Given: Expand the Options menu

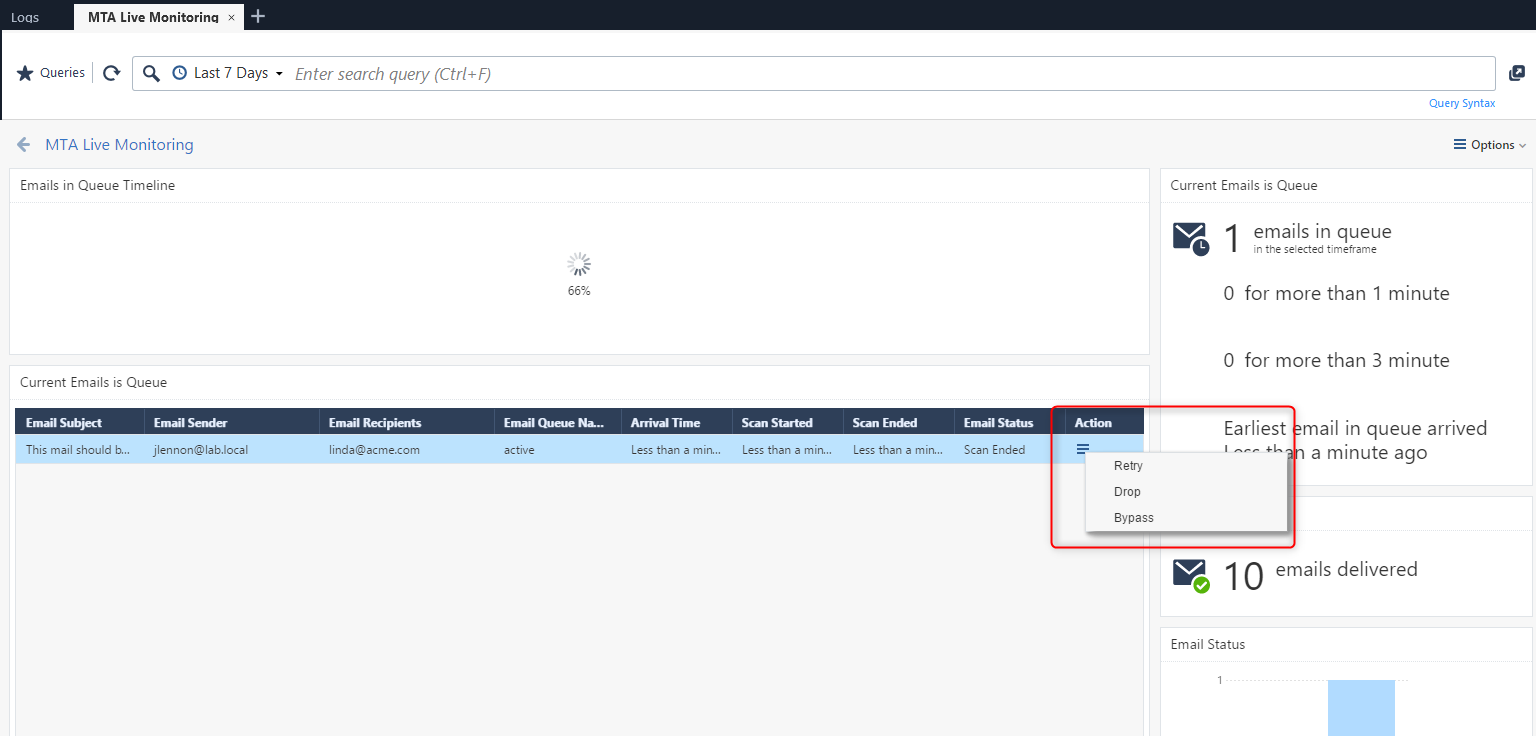Looking at the screenshot, I should coord(1490,145).
